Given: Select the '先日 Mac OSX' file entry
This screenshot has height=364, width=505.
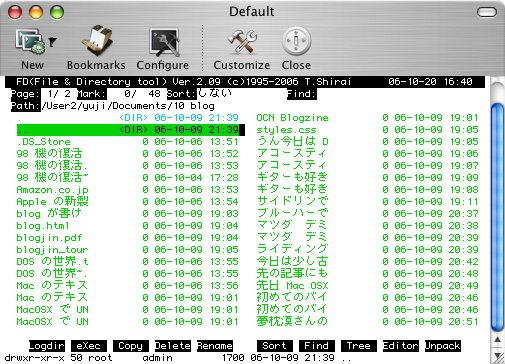Looking at the screenshot, I should coord(368,286).
